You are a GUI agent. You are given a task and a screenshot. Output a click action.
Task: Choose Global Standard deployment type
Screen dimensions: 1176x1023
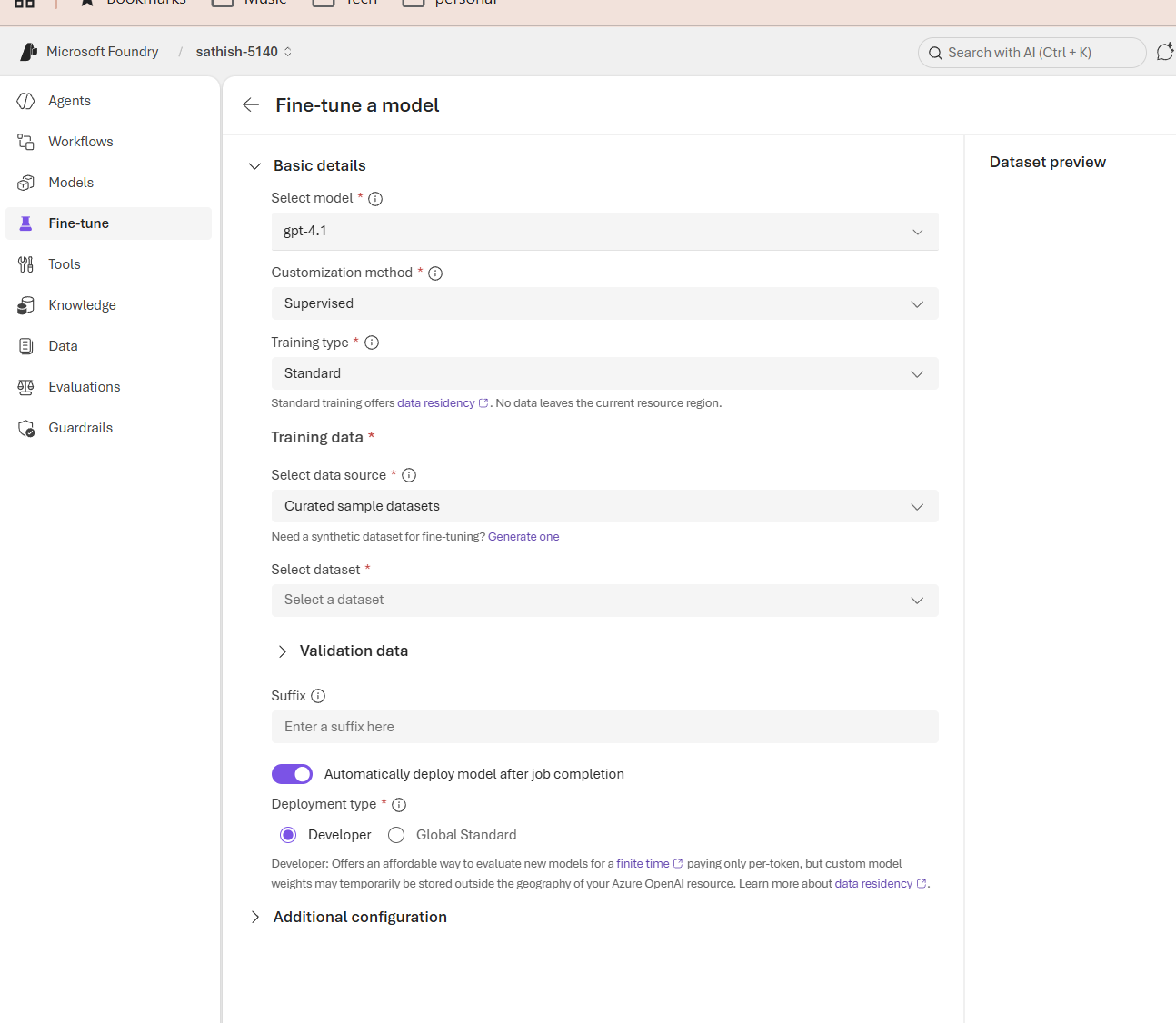pos(396,835)
